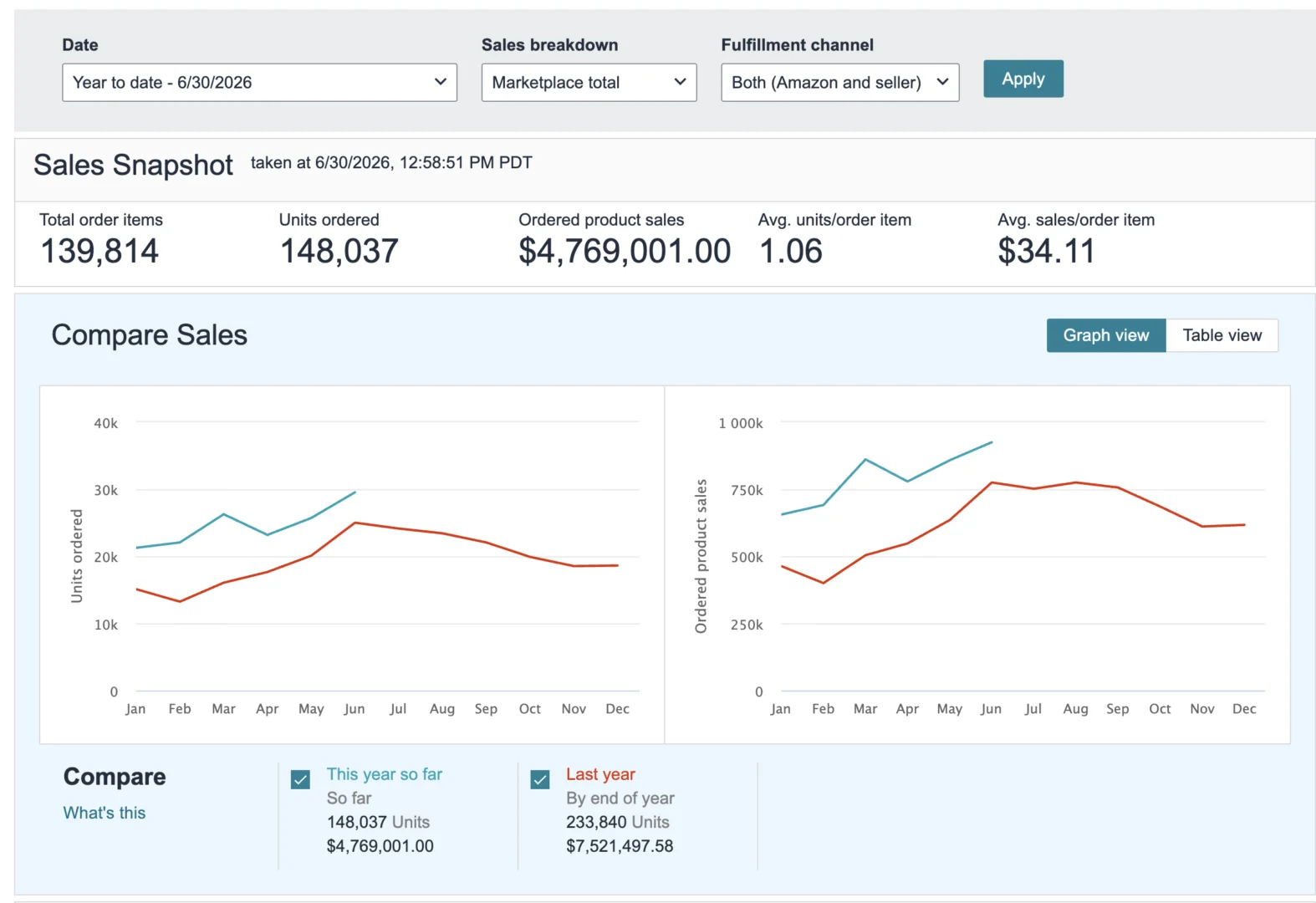Open the Date range dropdown
The height and width of the screenshot is (903, 1316).
[259, 83]
